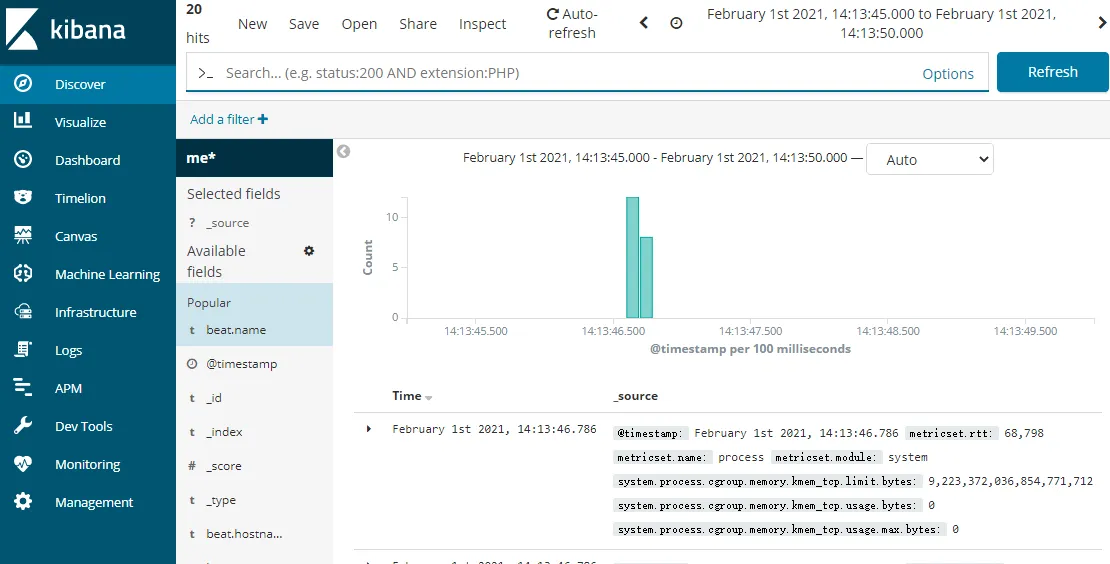Open Monitoring heartbeat icon

pyautogui.click(x=23, y=464)
